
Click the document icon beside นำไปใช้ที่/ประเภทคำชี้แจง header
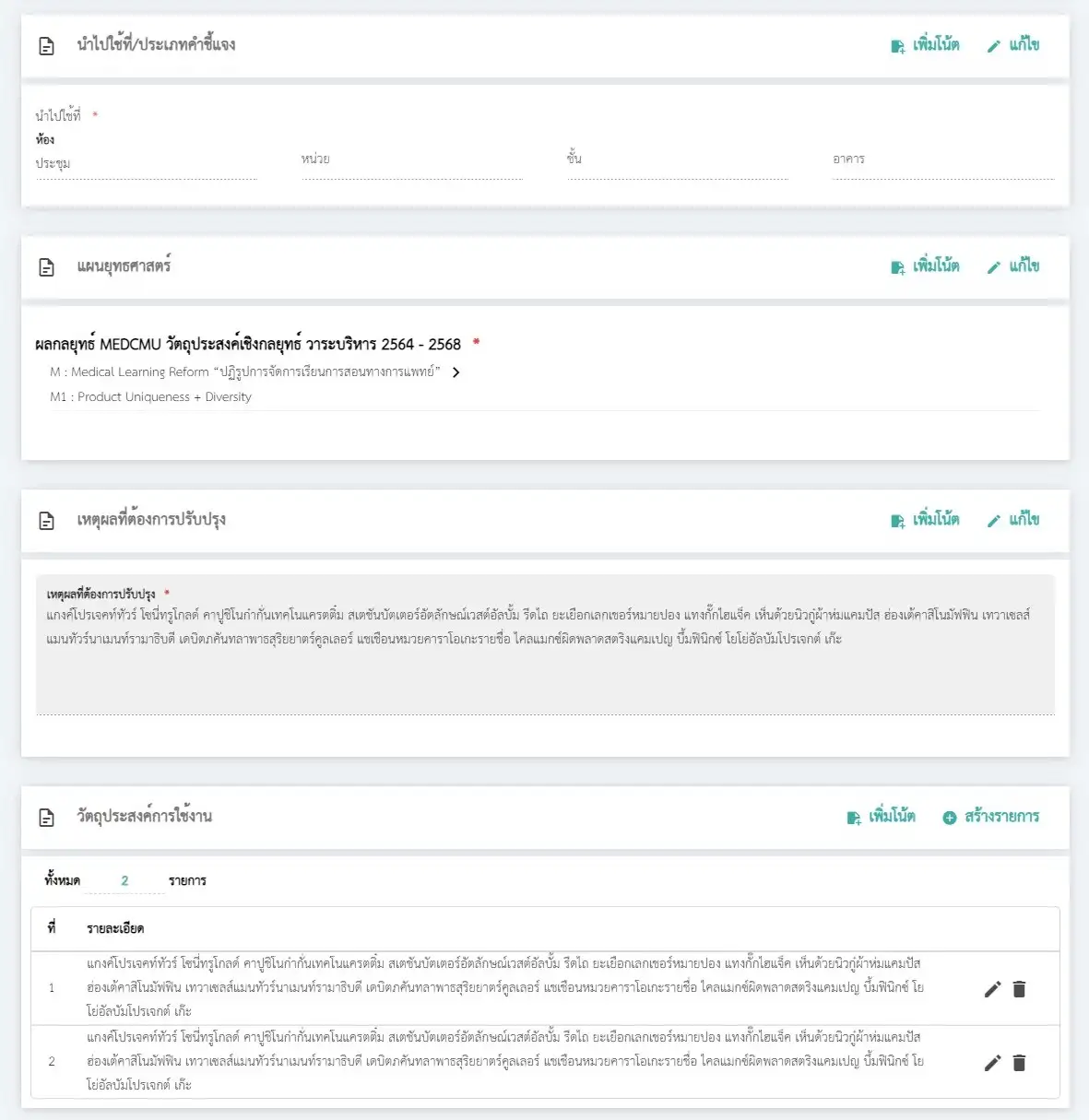tap(47, 46)
